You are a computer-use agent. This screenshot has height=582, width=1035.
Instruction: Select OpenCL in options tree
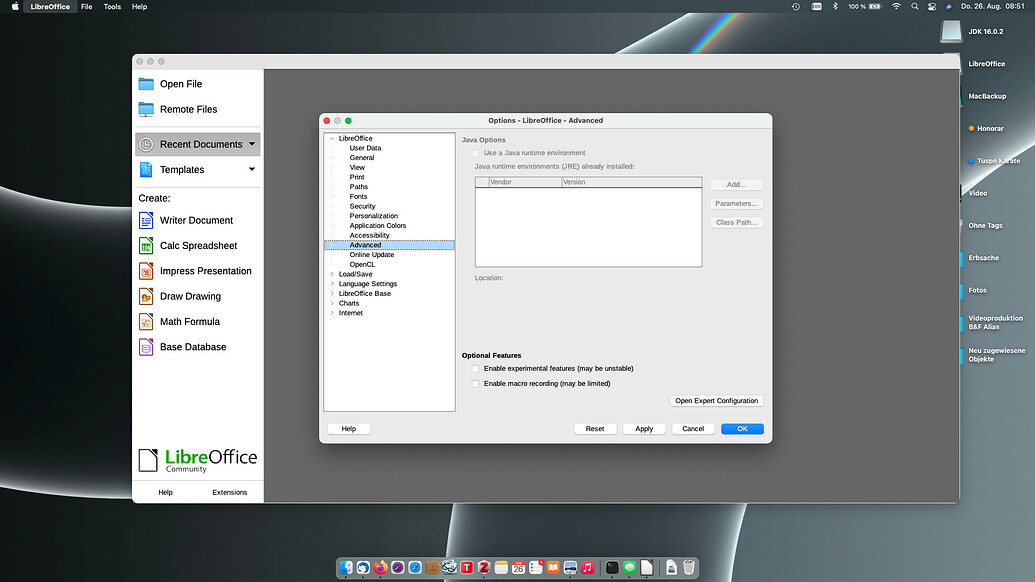pos(362,265)
